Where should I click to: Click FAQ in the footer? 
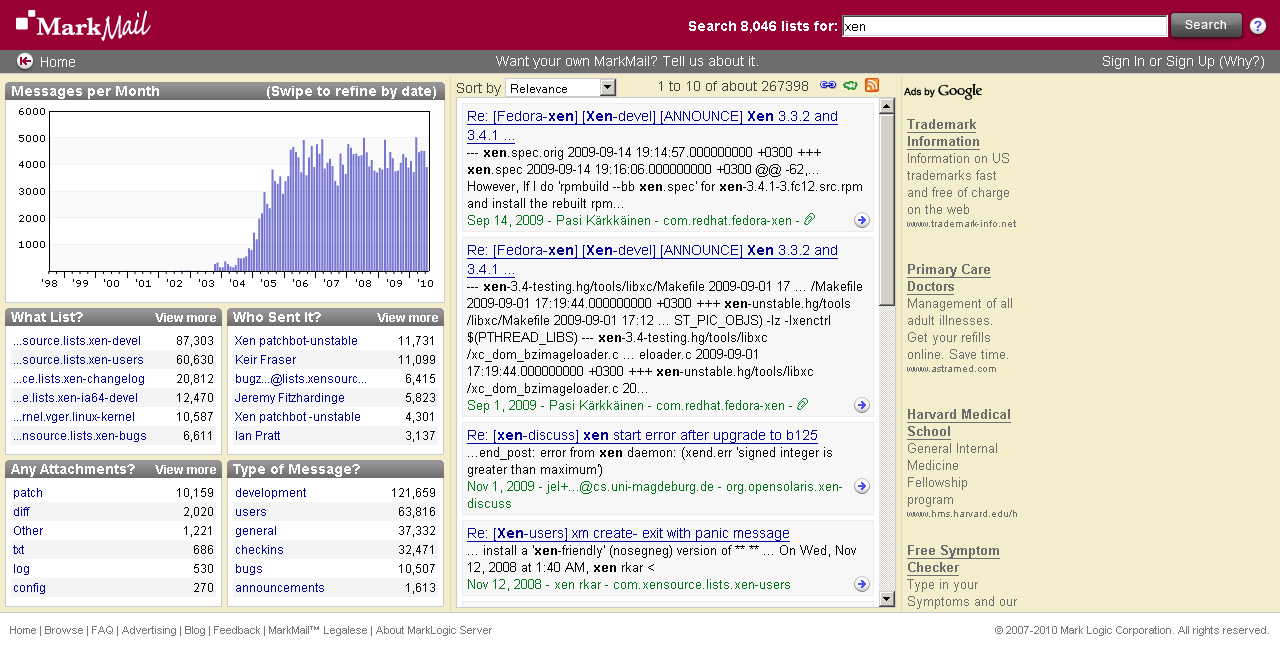pos(102,630)
